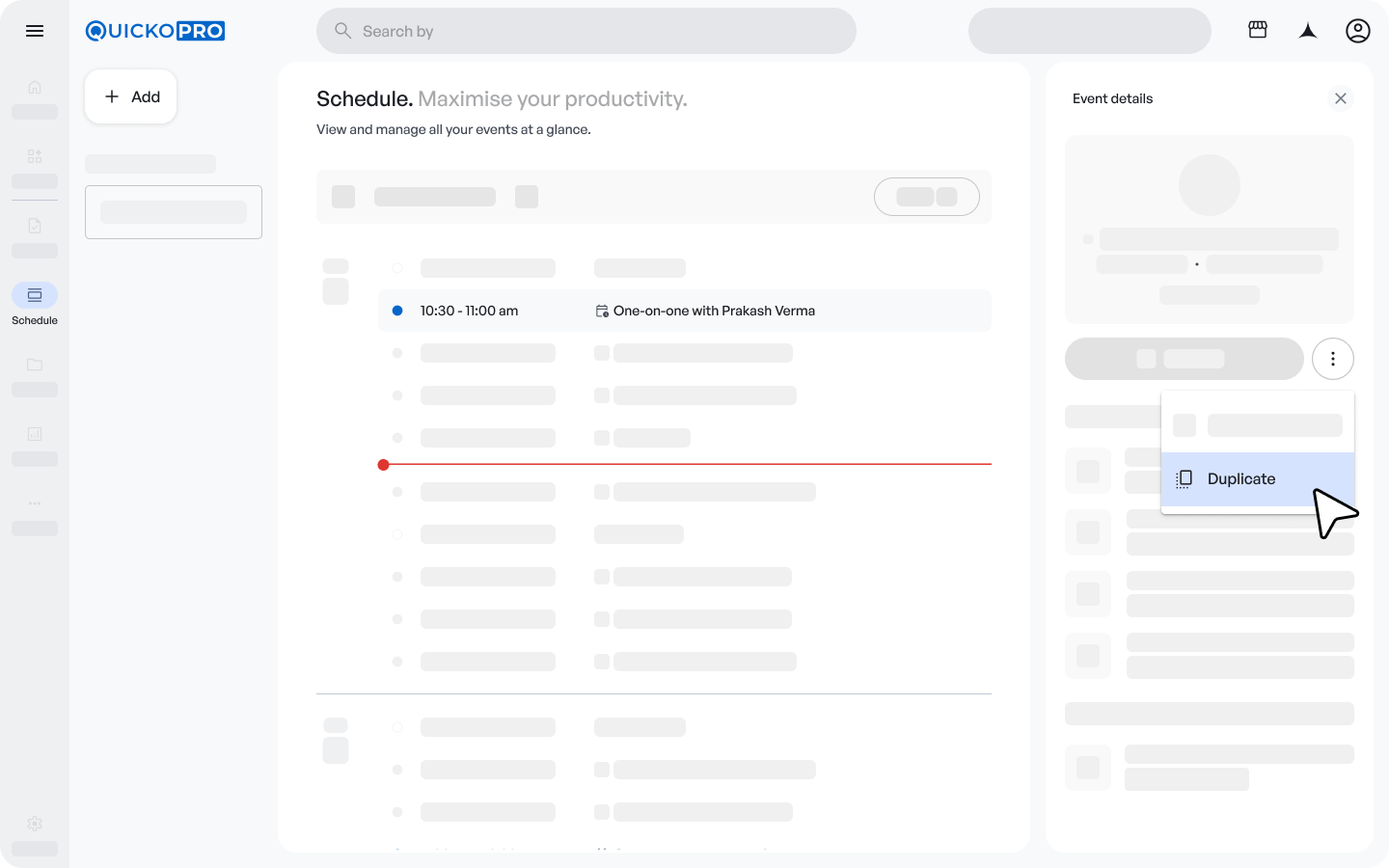Image resolution: width=1389 pixels, height=868 pixels.
Task: Open the settings gear in sidebar
Action: click(x=35, y=824)
